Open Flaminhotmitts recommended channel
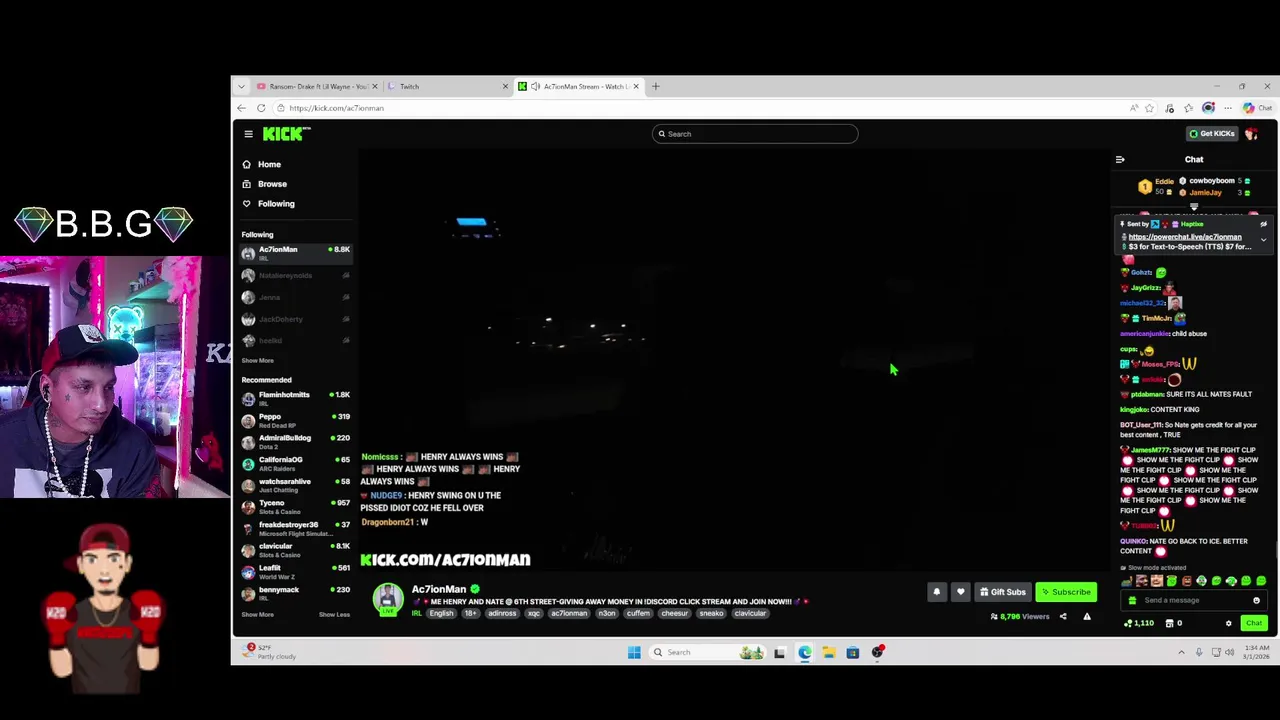Viewport: 1280px width, 720px height. point(294,398)
